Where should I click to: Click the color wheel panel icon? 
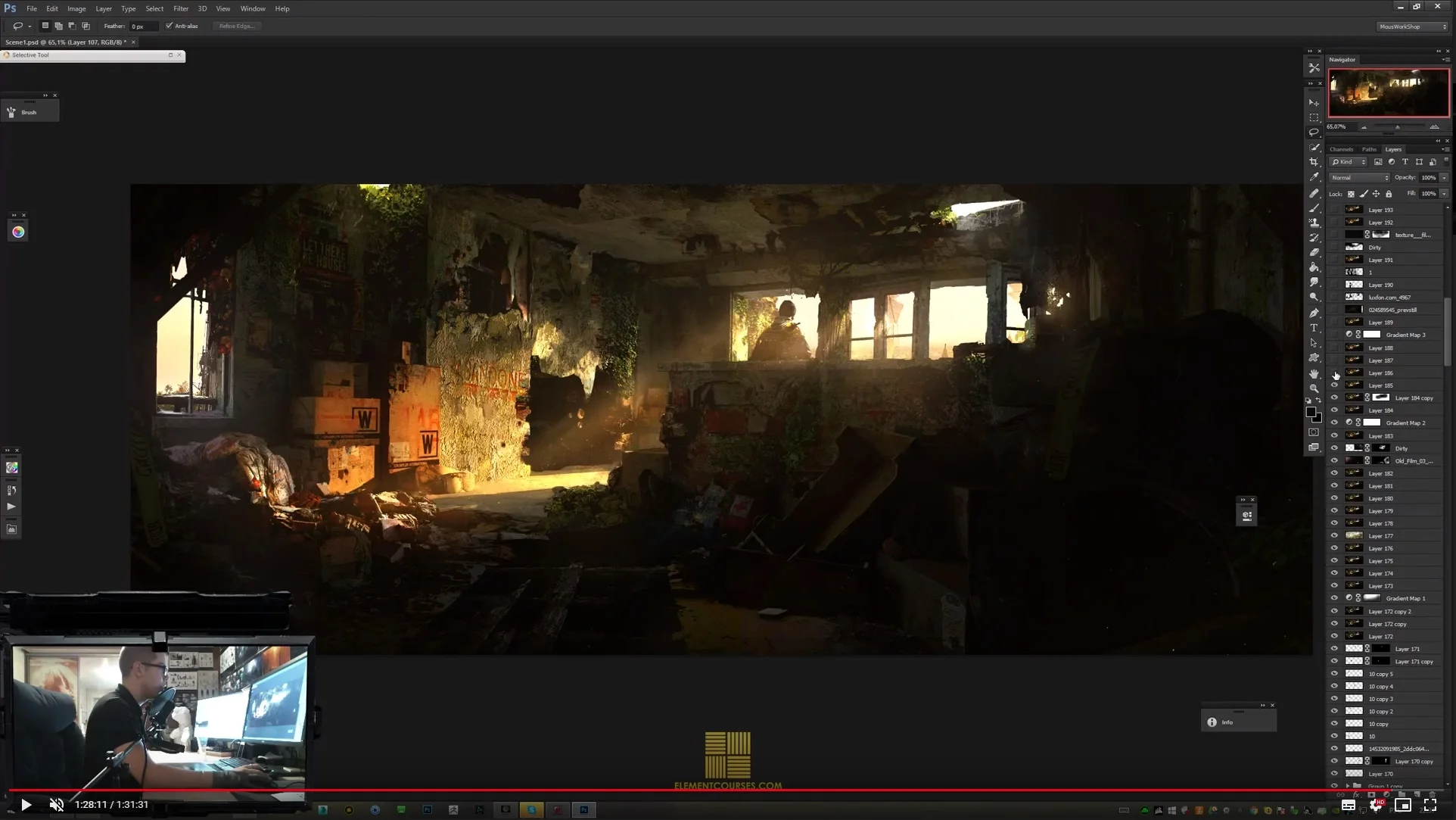click(18, 232)
